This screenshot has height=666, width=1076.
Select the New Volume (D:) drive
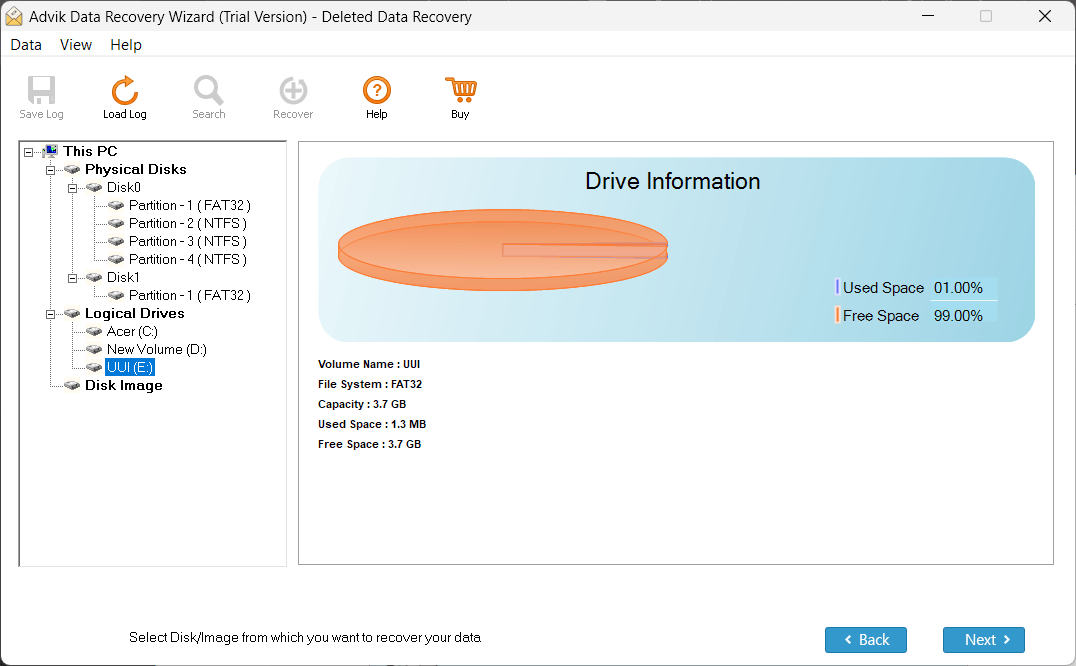tap(156, 349)
